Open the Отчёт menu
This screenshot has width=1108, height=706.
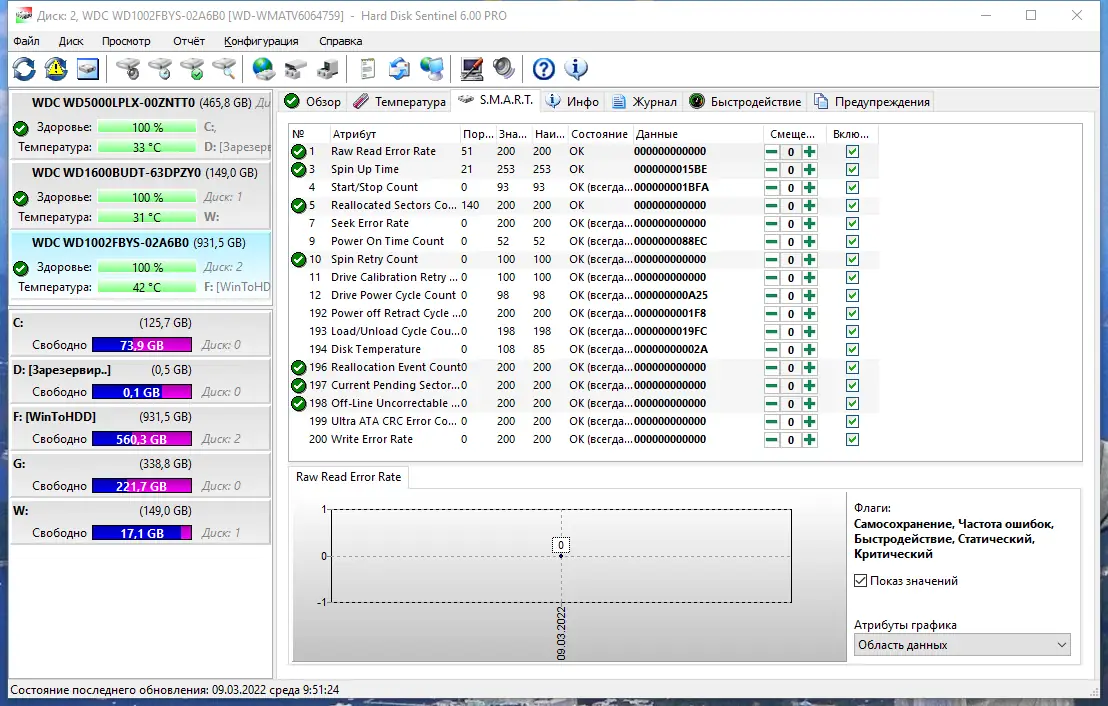(x=189, y=41)
